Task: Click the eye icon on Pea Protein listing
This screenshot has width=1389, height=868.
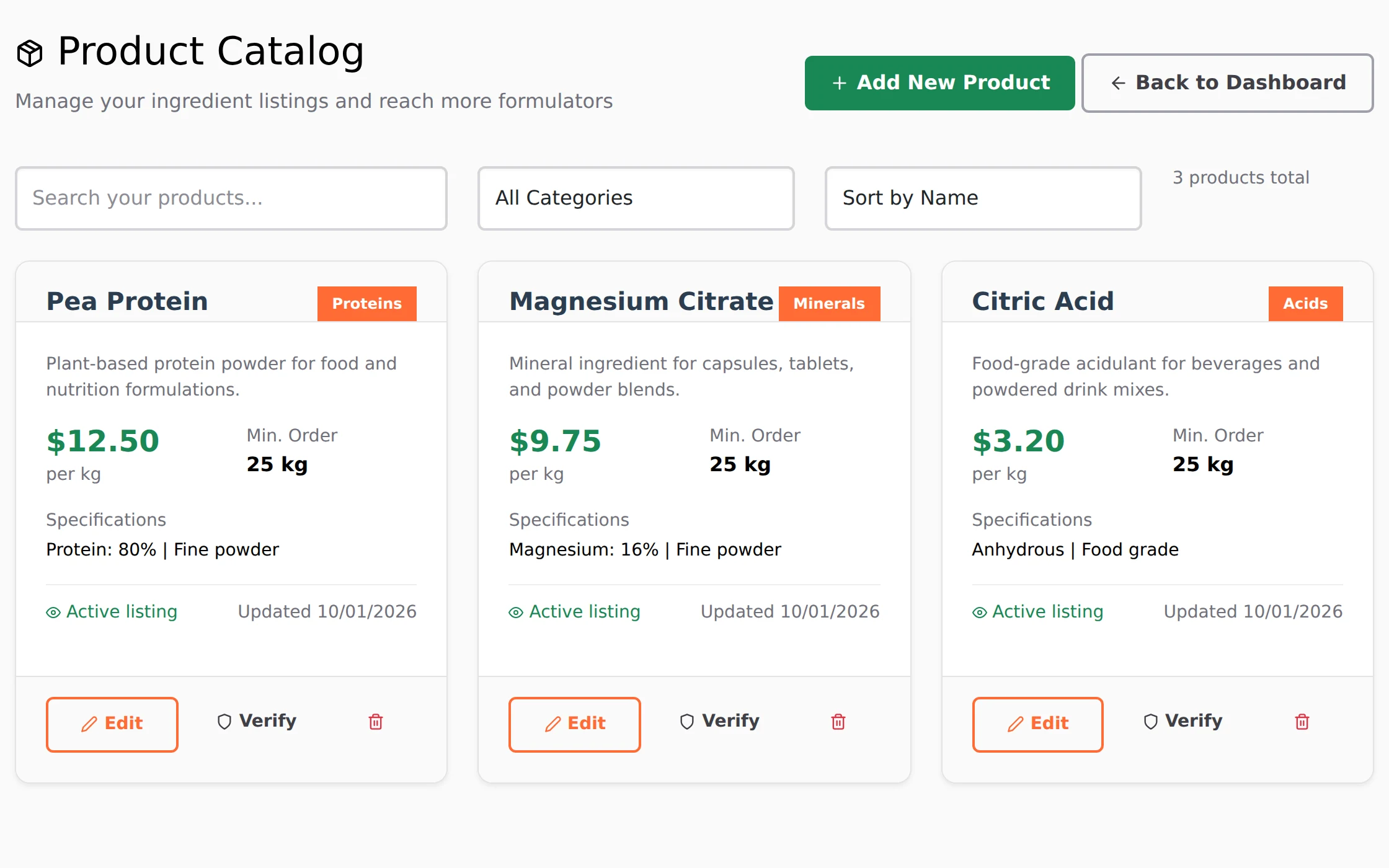Action: 53,613
